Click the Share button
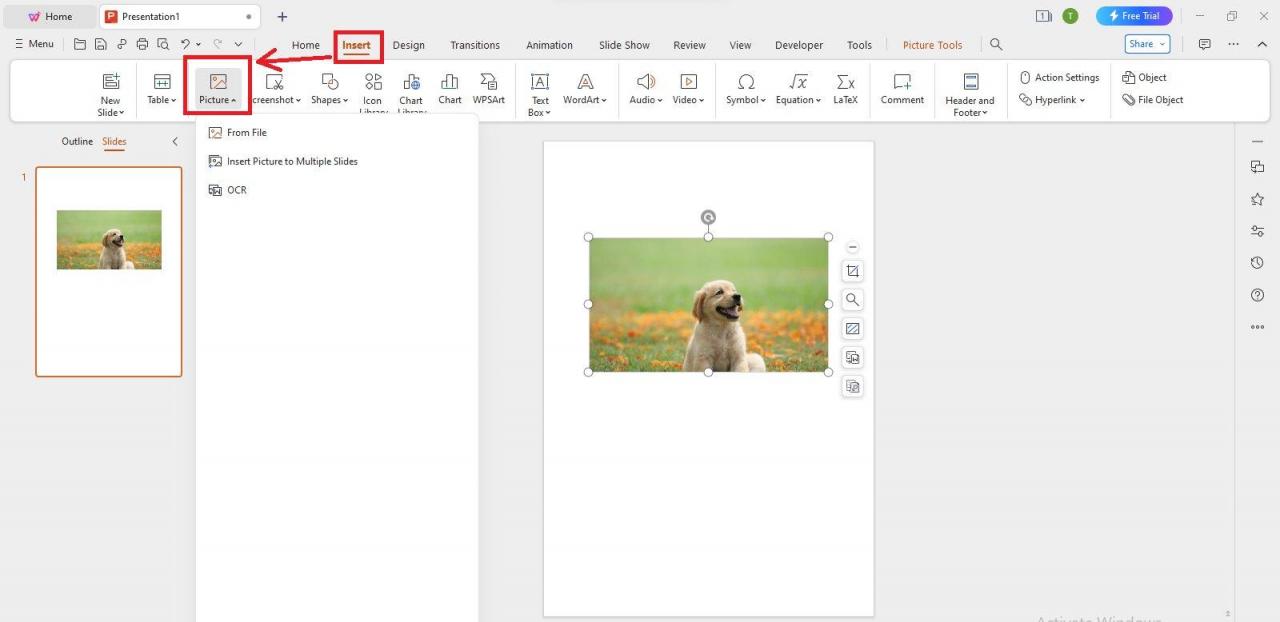The width and height of the screenshot is (1280, 622). [1144, 43]
